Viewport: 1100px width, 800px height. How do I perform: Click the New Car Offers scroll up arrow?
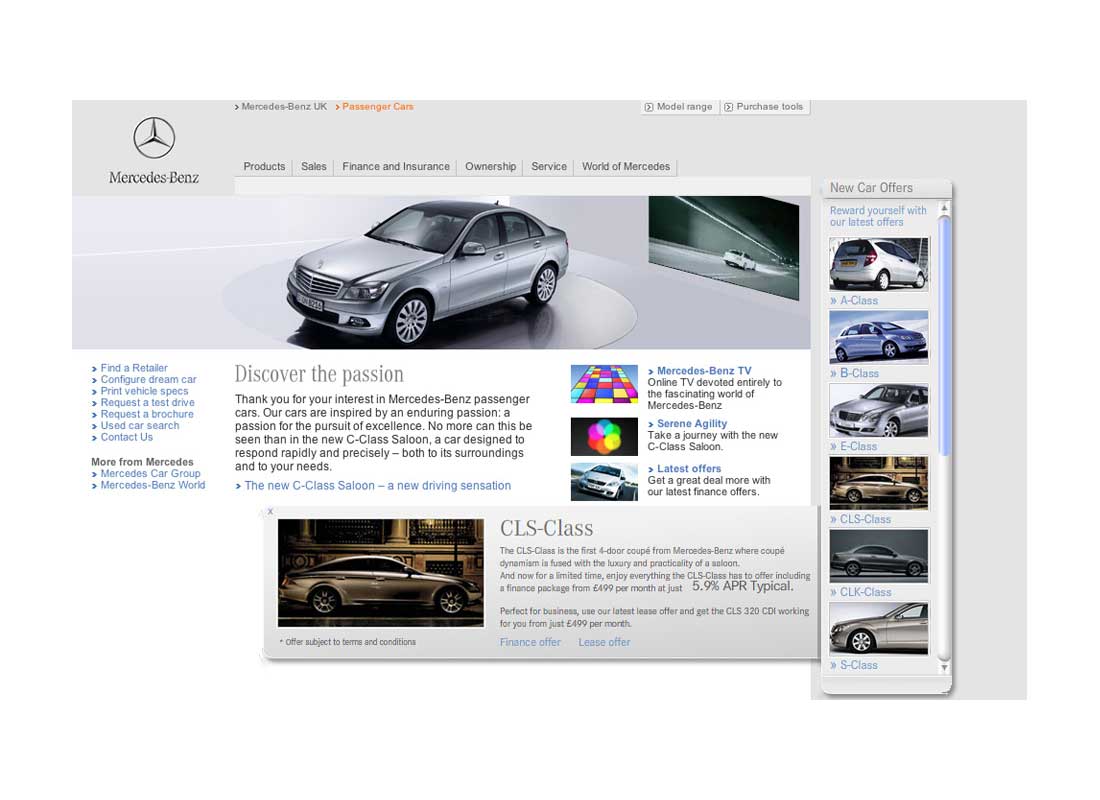pos(944,208)
